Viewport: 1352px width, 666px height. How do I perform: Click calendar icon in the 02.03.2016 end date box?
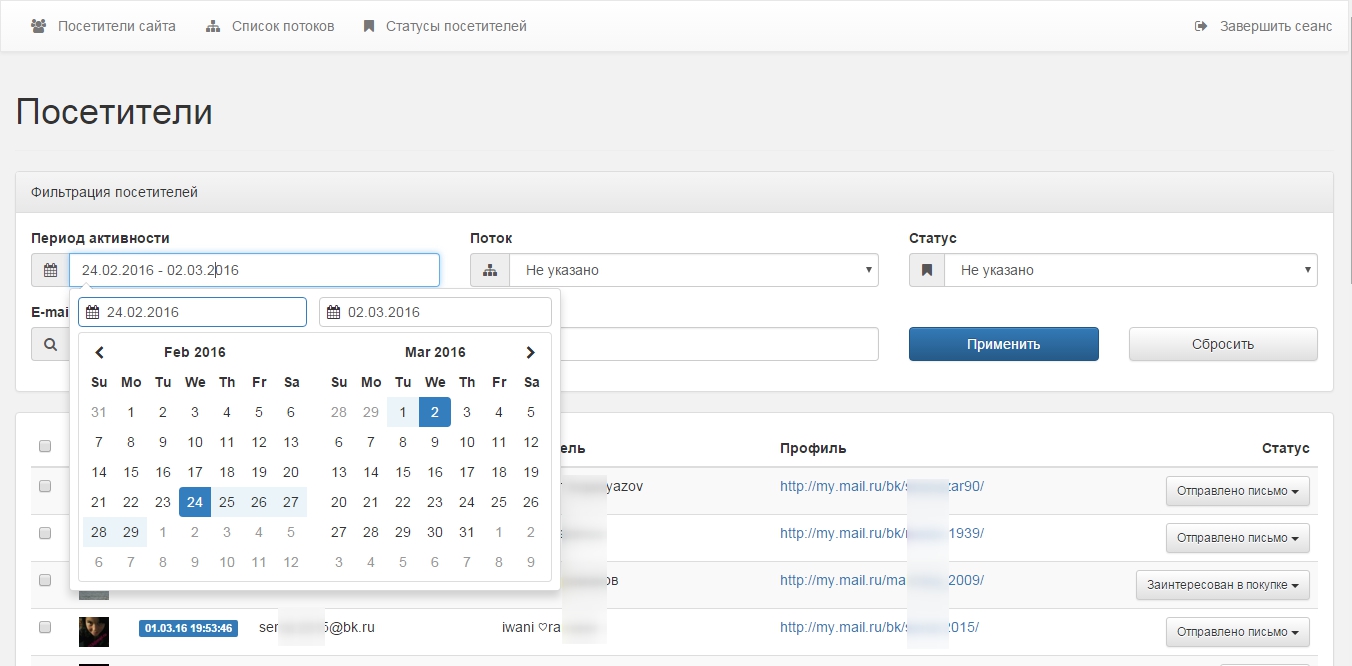[x=334, y=312]
